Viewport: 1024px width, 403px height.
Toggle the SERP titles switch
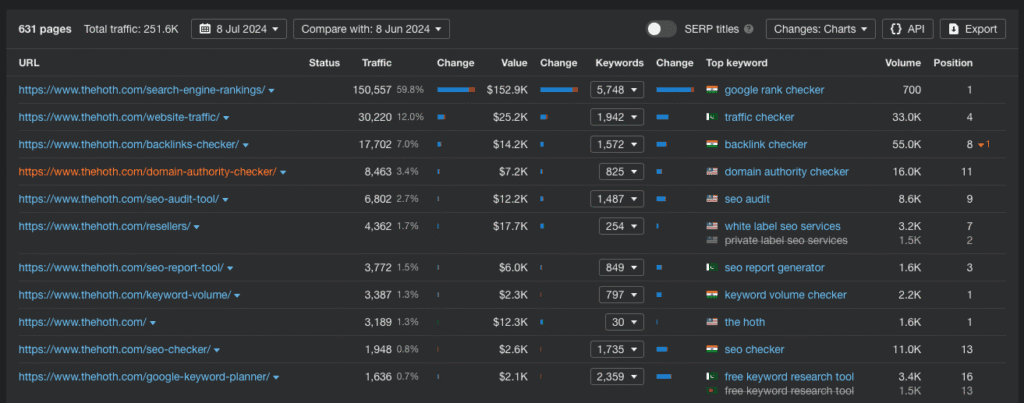pos(661,29)
